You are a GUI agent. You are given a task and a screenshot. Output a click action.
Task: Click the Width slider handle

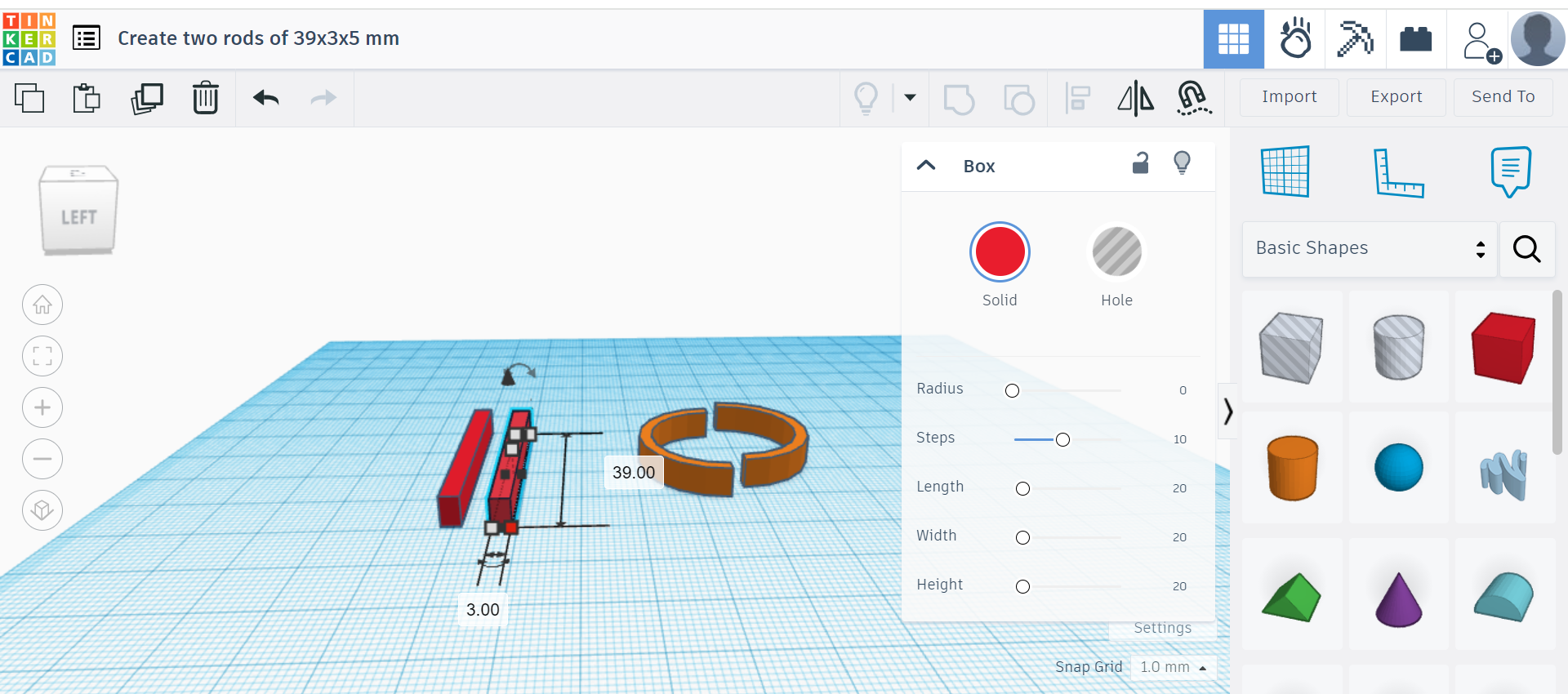pyautogui.click(x=1022, y=537)
